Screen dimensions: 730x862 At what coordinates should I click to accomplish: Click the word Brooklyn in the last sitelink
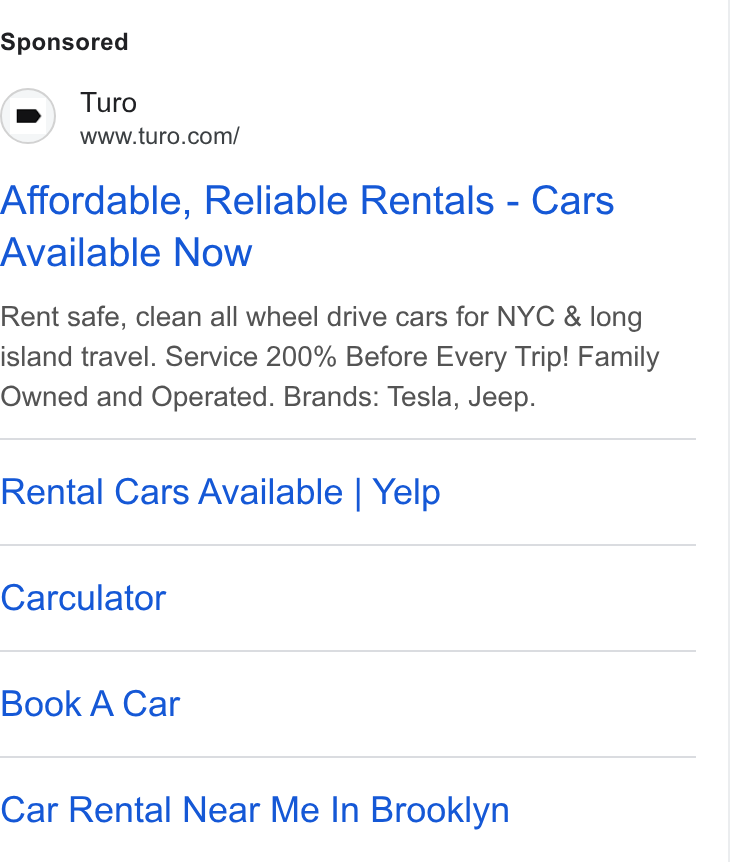pyautogui.click(x=440, y=810)
